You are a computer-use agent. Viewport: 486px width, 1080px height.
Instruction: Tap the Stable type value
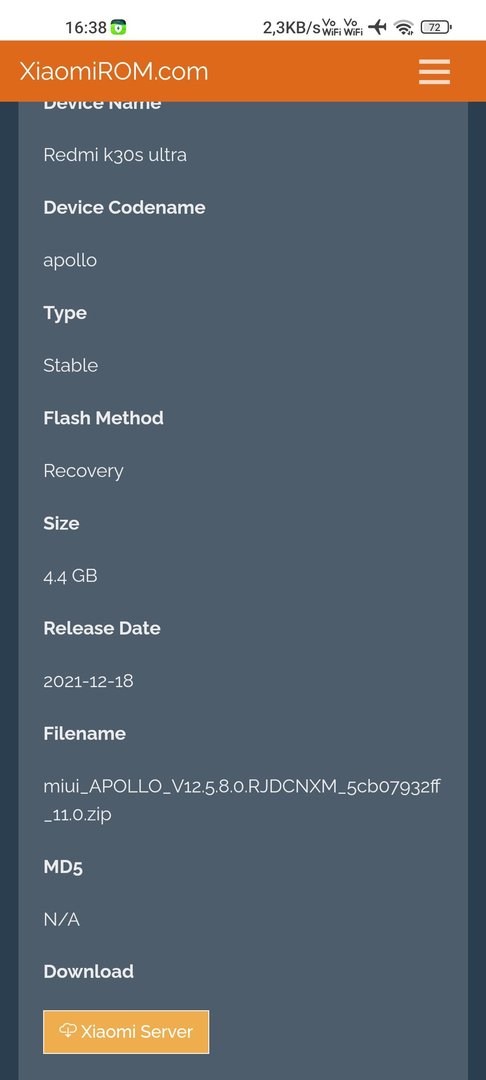pyautogui.click(x=71, y=365)
